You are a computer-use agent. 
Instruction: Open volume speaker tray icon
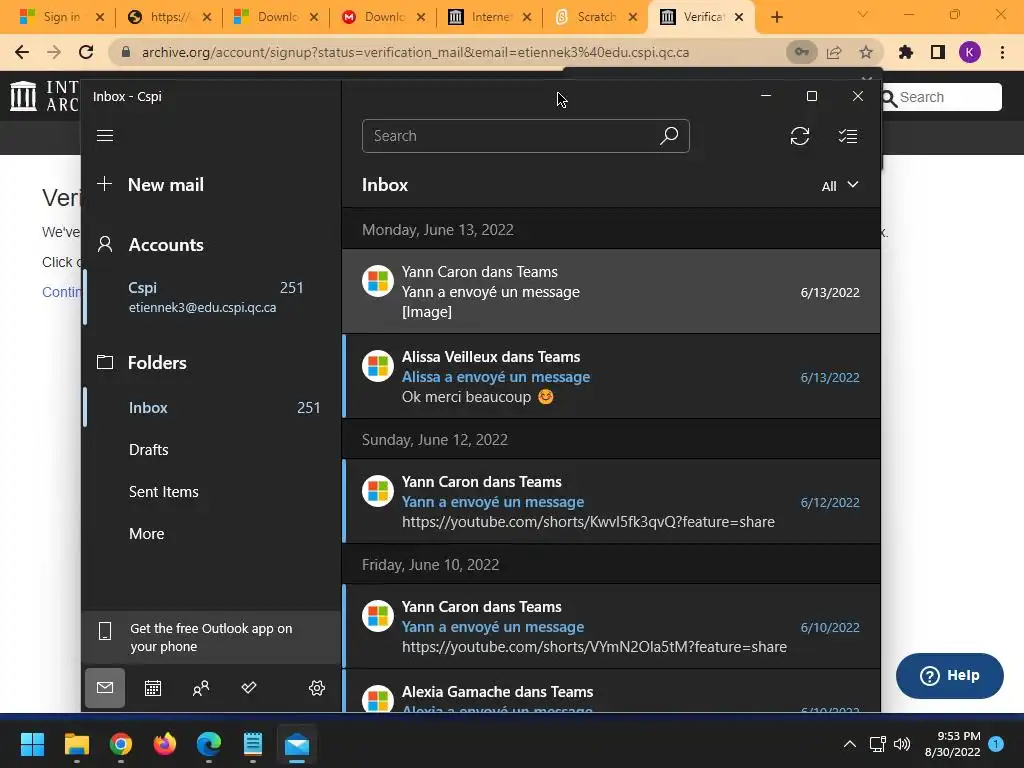(x=902, y=744)
